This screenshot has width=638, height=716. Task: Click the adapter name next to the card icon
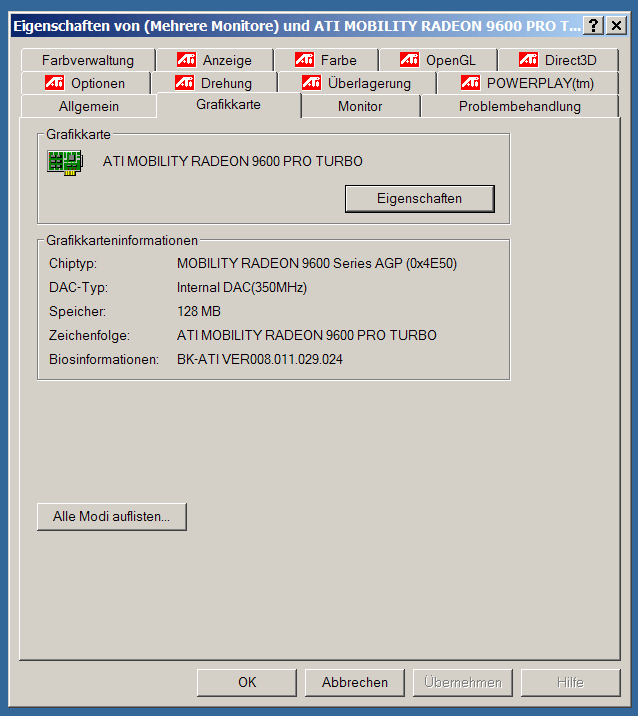click(232, 161)
